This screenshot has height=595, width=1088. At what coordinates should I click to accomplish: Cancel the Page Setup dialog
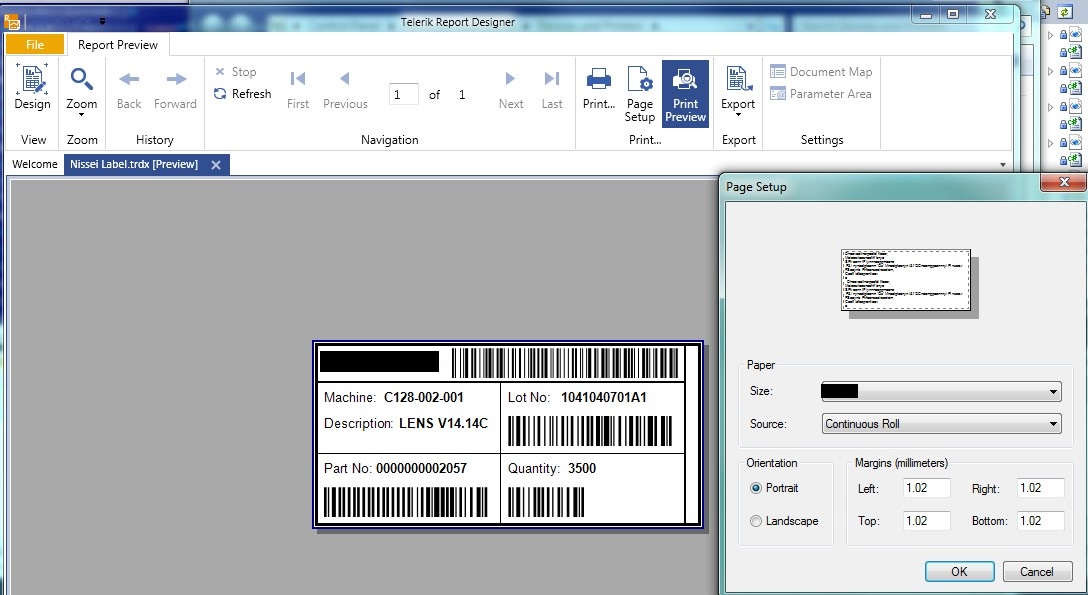click(x=1037, y=571)
